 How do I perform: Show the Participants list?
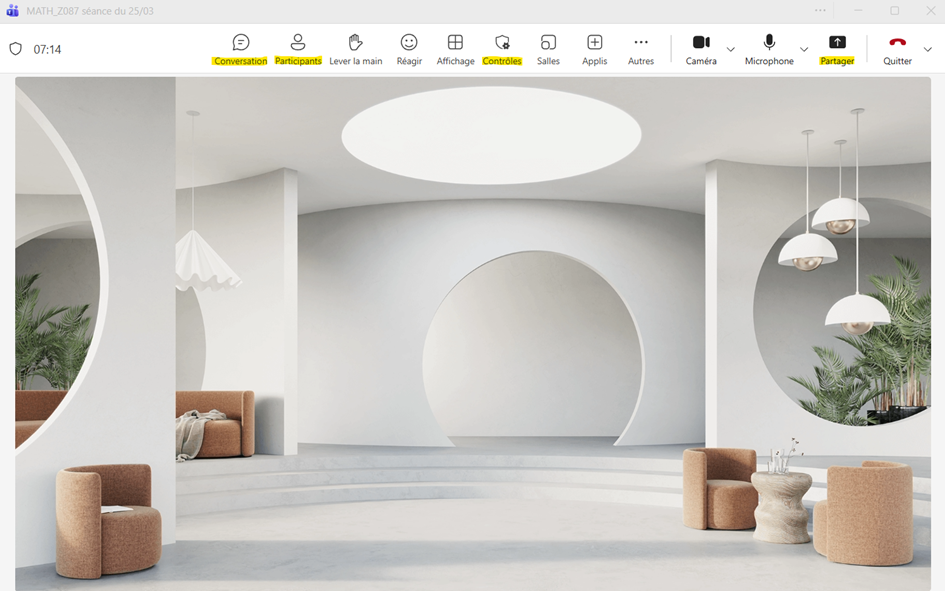click(x=298, y=49)
